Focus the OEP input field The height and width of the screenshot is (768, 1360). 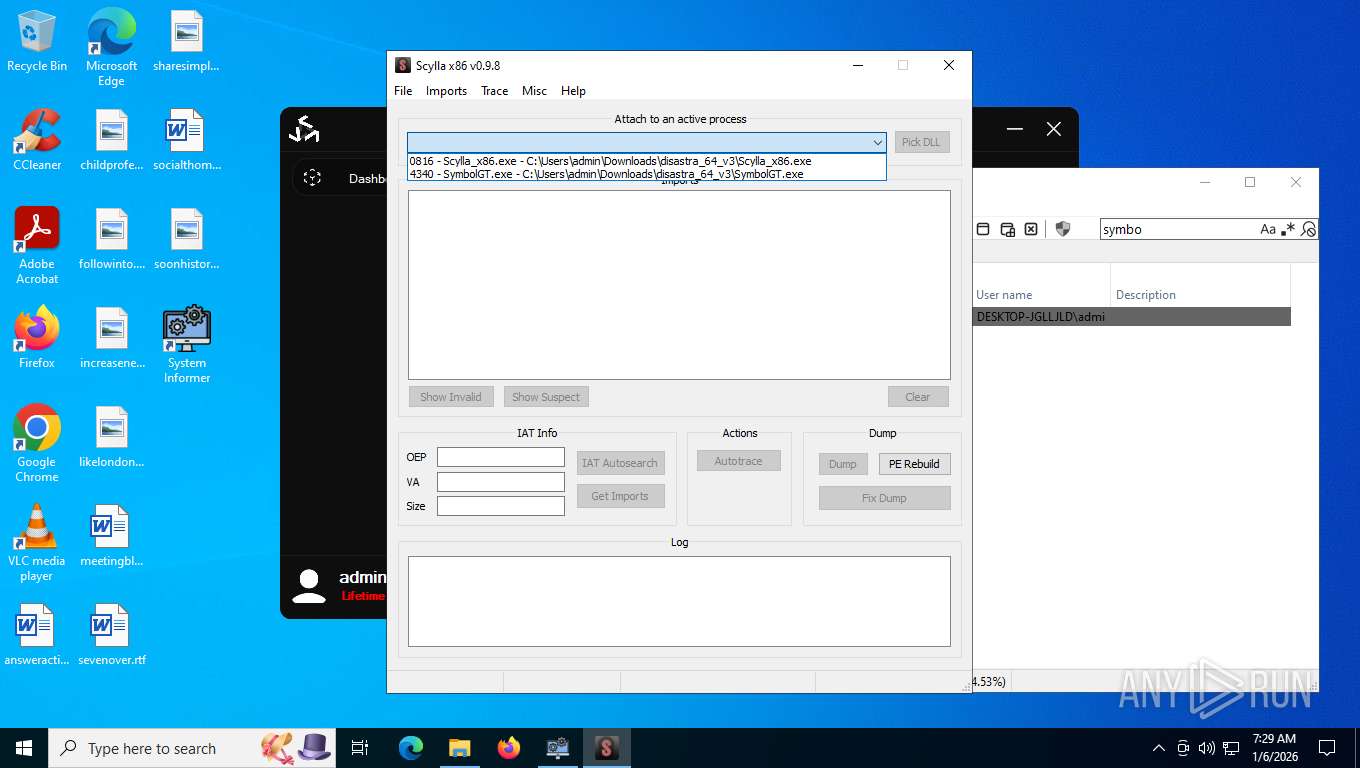pyautogui.click(x=501, y=457)
